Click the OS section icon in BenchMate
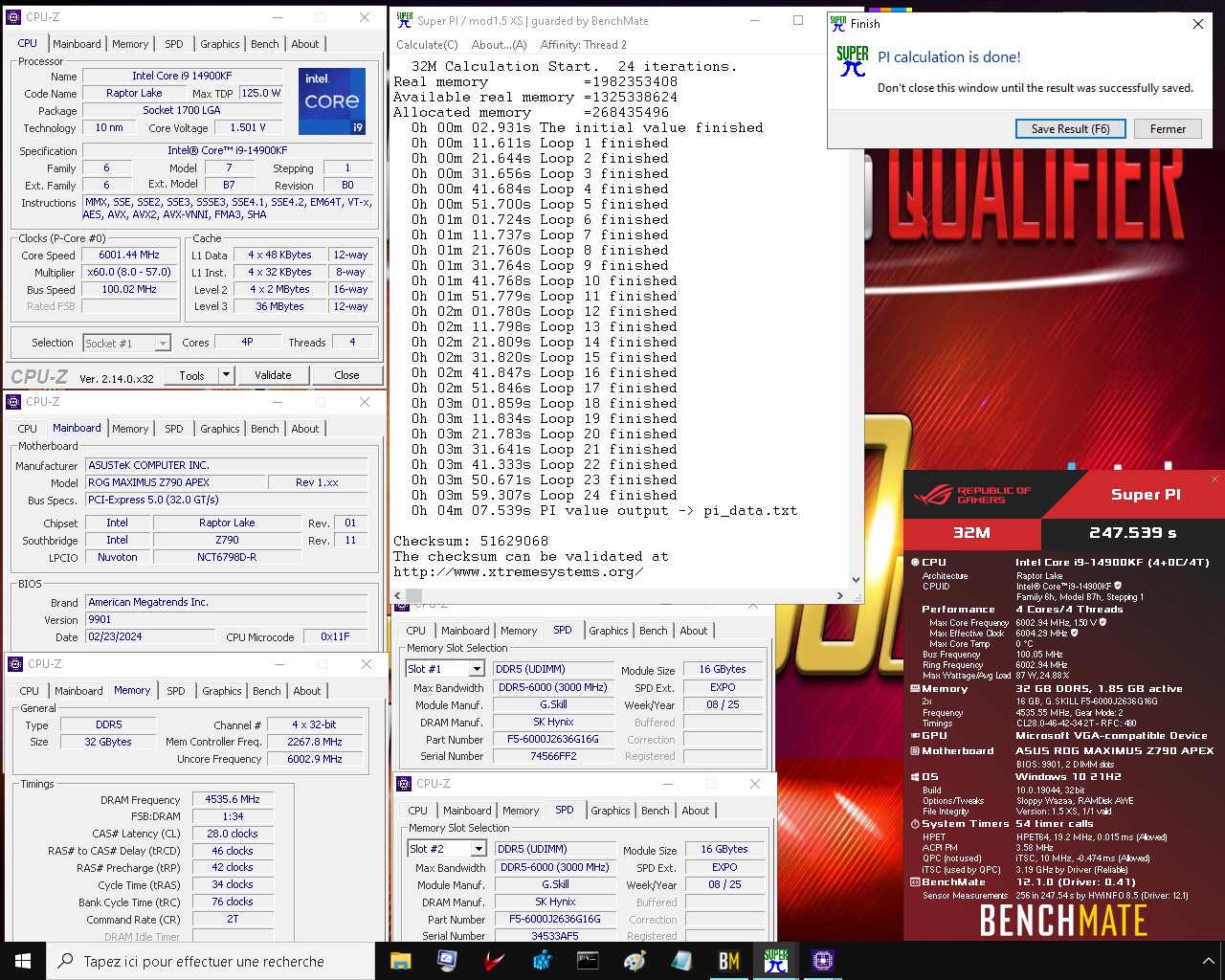The height and width of the screenshot is (980, 1225). coord(915,777)
